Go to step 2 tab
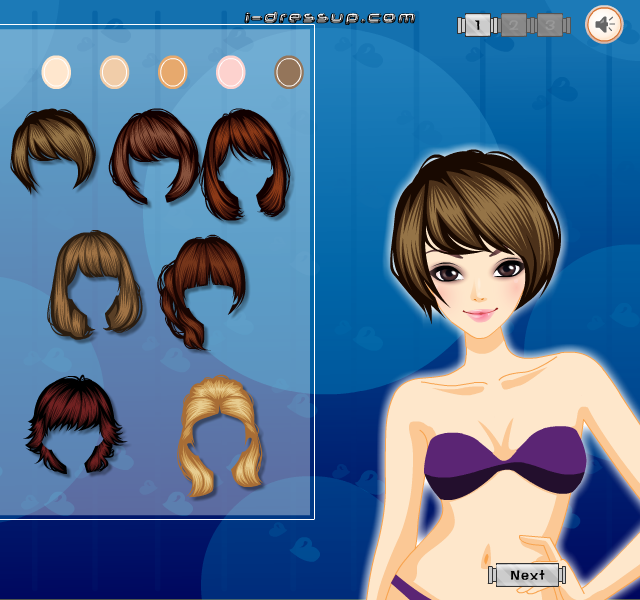Image resolution: width=640 pixels, height=600 pixels. (x=513, y=25)
